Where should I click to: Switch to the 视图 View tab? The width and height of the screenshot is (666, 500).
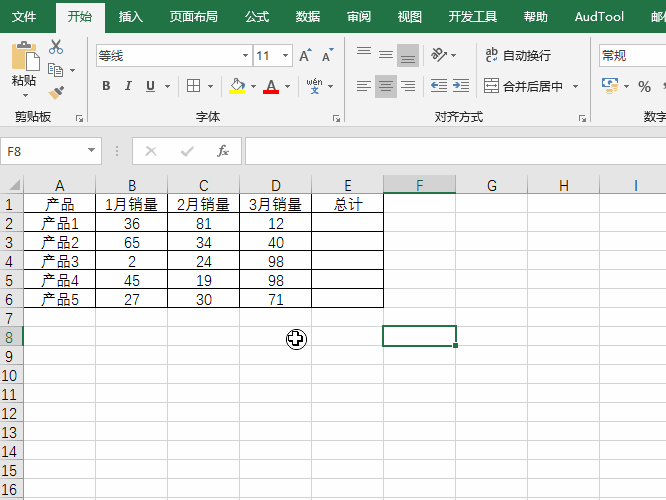pyautogui.click(x=410, y=17)
